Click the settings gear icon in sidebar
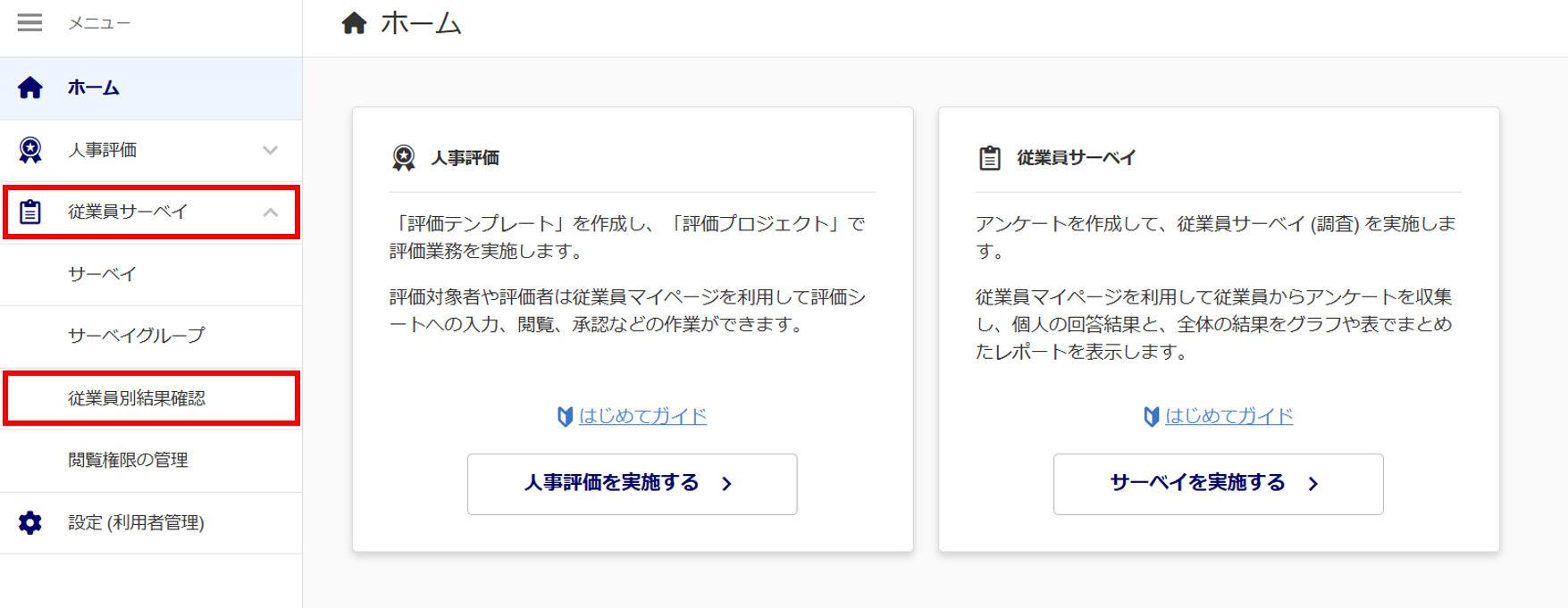Viewport: 1568px width, 608px height. [x=30, y=522]
